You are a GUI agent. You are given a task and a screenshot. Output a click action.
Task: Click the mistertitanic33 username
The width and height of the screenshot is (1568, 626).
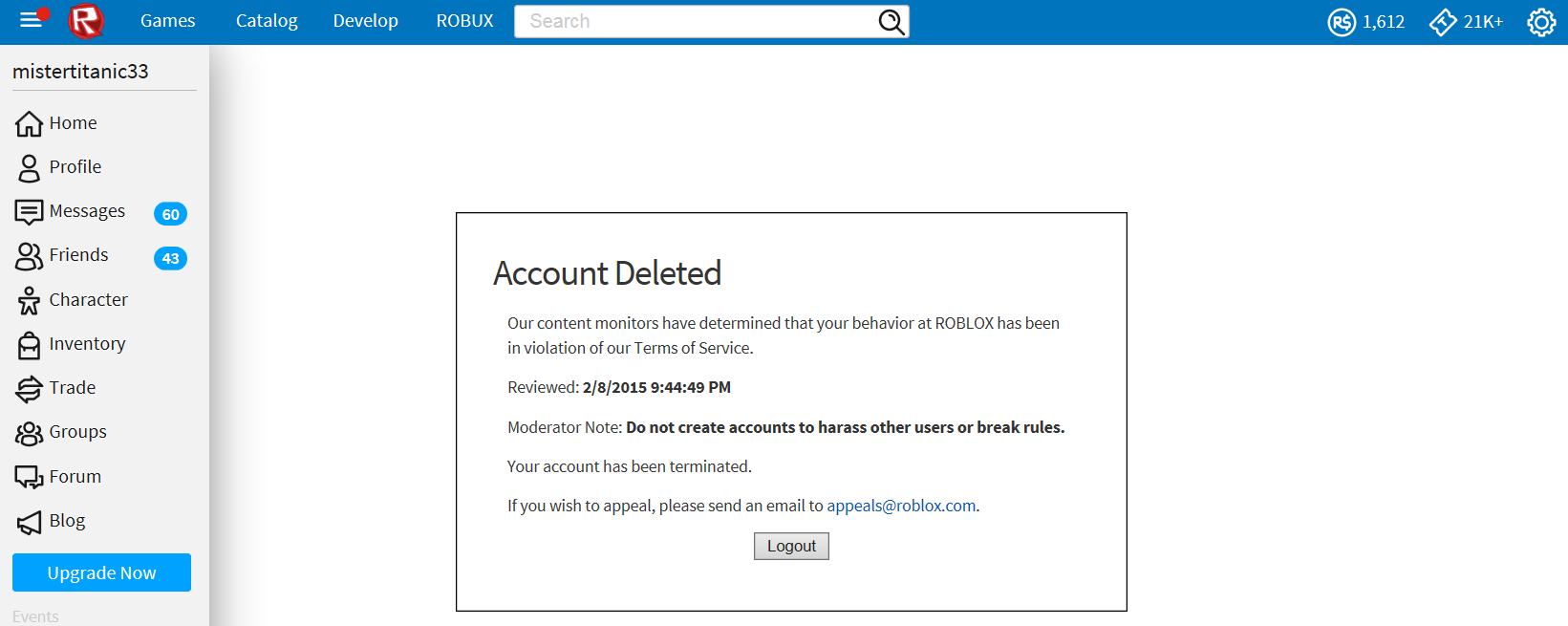pos(80,72)
